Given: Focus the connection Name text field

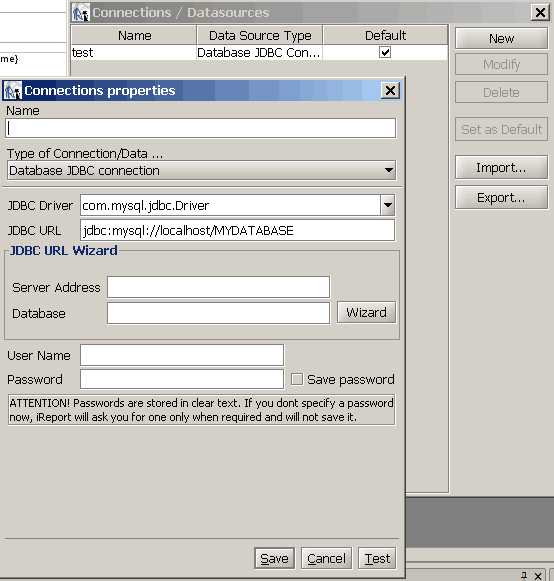Looking at the screenshot, I should click(201, 128).
